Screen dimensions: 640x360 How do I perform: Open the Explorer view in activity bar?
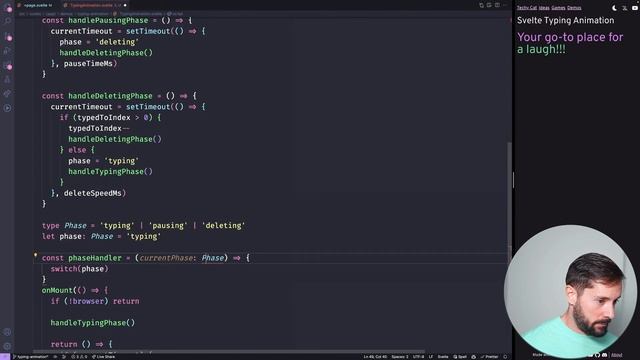pos(7,7)
